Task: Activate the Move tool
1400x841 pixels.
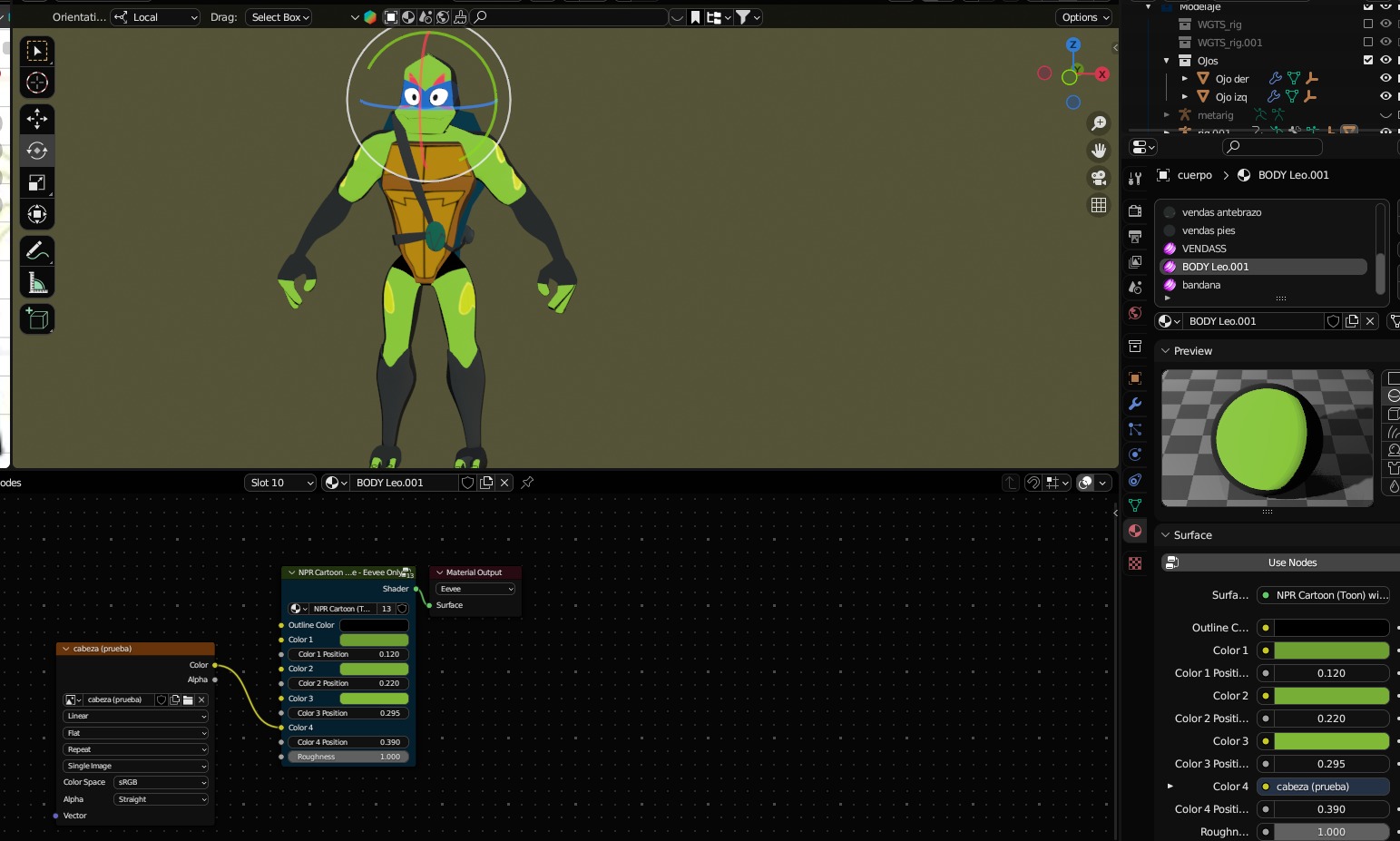Action: [x=37, y=119]
